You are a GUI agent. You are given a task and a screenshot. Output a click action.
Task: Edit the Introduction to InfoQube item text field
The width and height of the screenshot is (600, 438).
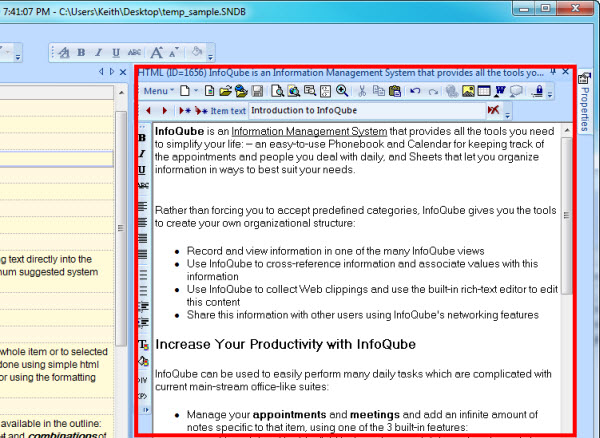click(x=367, y=111)
